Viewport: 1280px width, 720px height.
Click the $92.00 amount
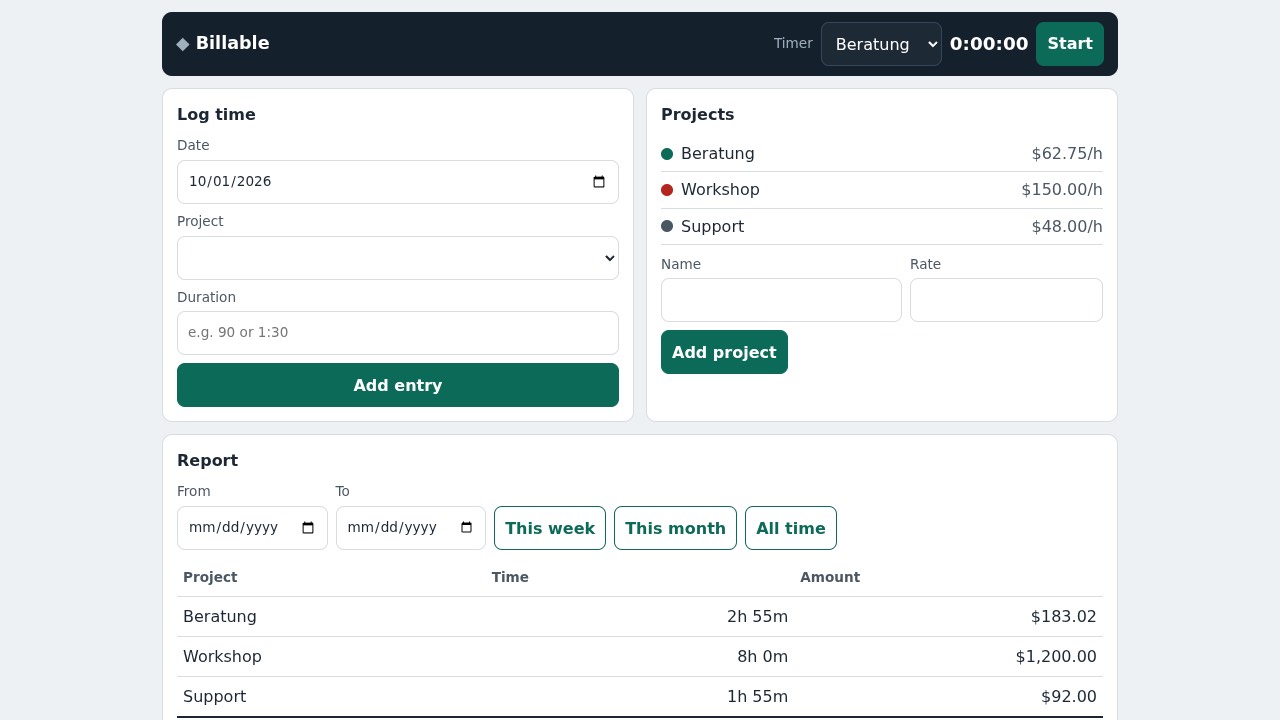point(1069,697)
